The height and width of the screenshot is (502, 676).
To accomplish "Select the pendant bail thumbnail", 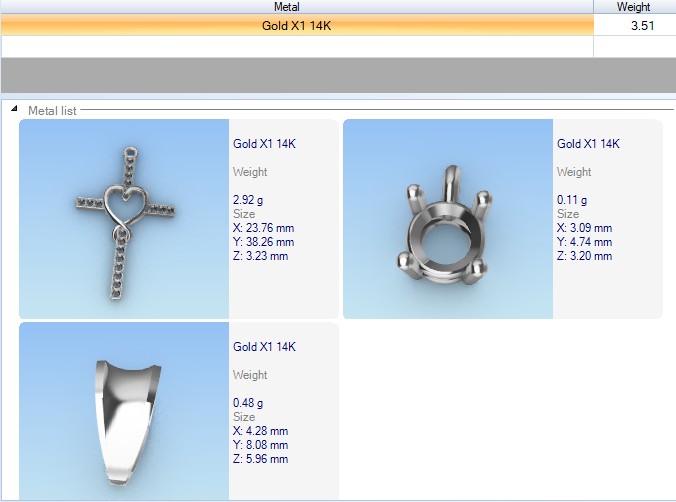I will pyautogui.click(x=125, y=410).
